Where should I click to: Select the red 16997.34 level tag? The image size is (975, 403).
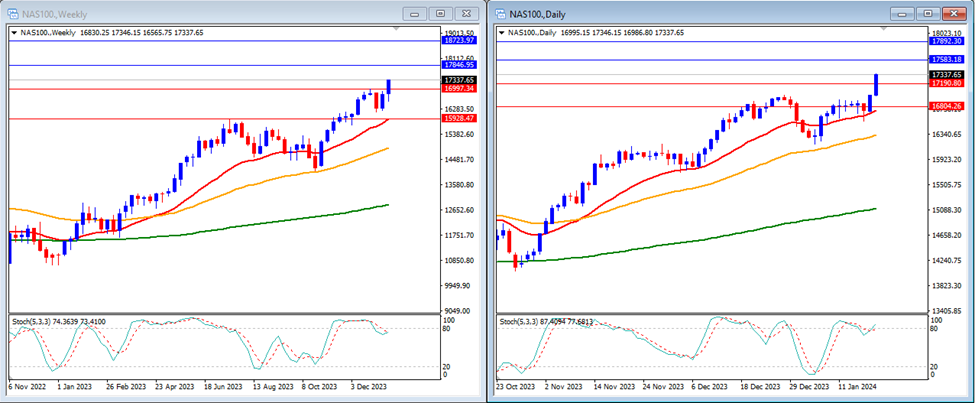pos(461,89)
